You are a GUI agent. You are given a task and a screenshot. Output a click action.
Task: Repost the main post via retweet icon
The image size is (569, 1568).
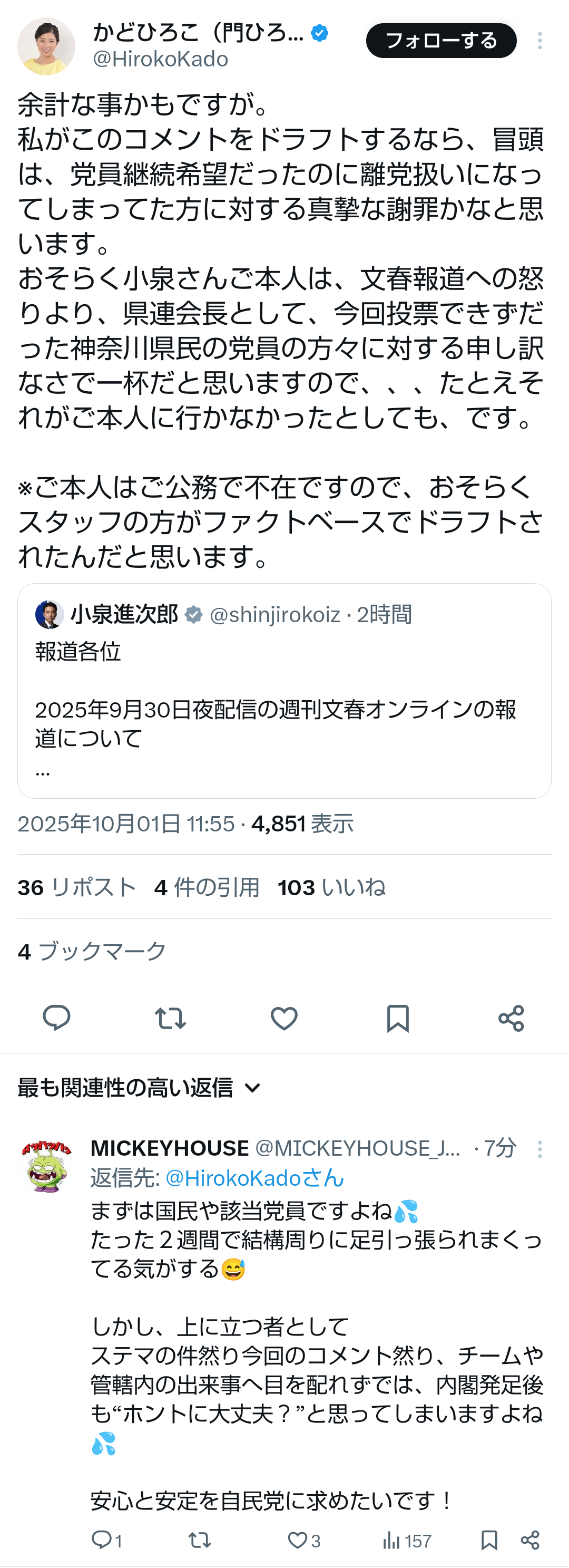[x=170, y=1018]
